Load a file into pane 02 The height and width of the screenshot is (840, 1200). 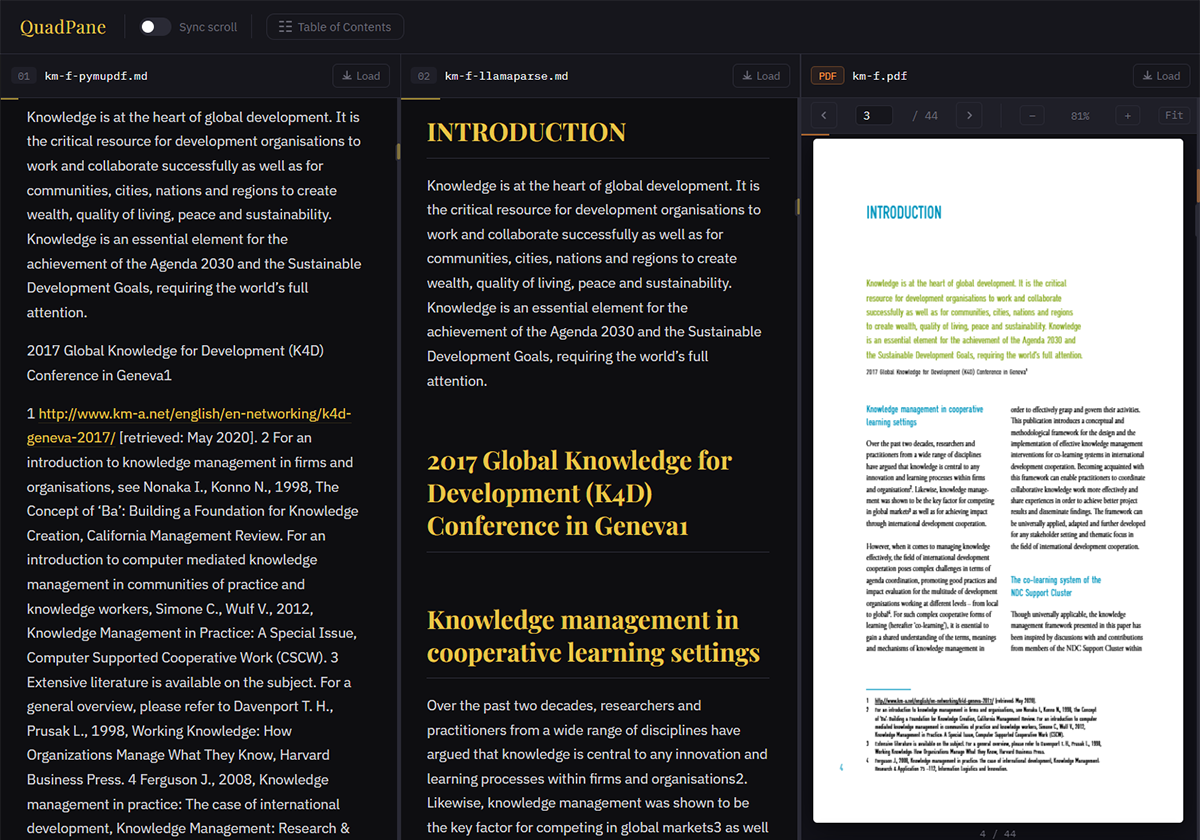761,76
